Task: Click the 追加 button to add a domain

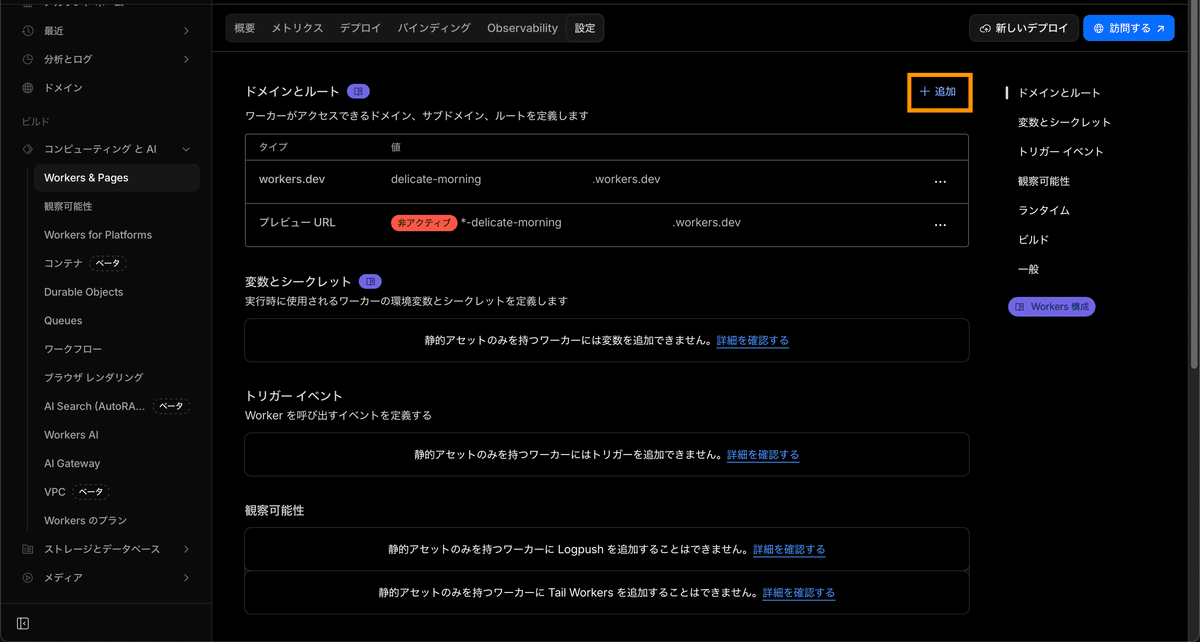Action: pos(939,91)
